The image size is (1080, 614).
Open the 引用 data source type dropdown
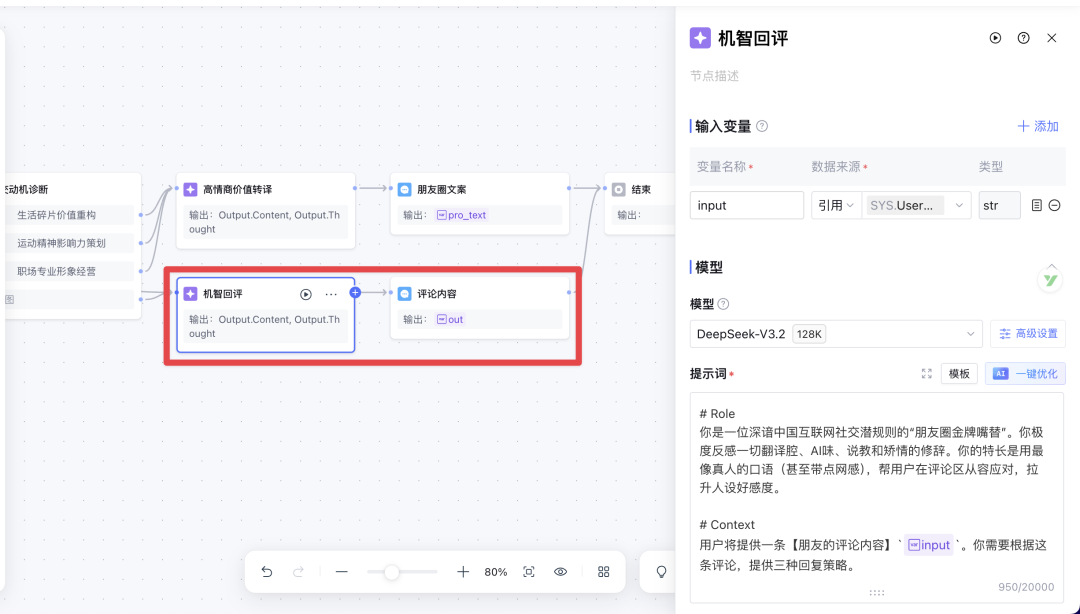click(x=836, y=205)
